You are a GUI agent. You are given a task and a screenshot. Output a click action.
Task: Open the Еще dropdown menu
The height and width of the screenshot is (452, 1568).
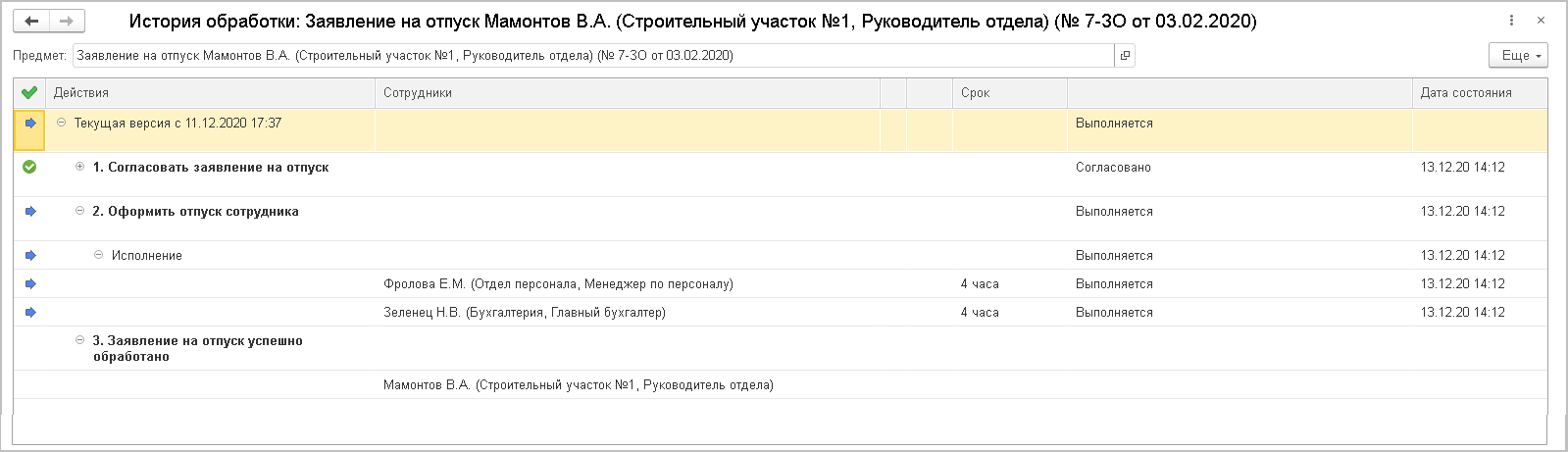click(1517, 56)
